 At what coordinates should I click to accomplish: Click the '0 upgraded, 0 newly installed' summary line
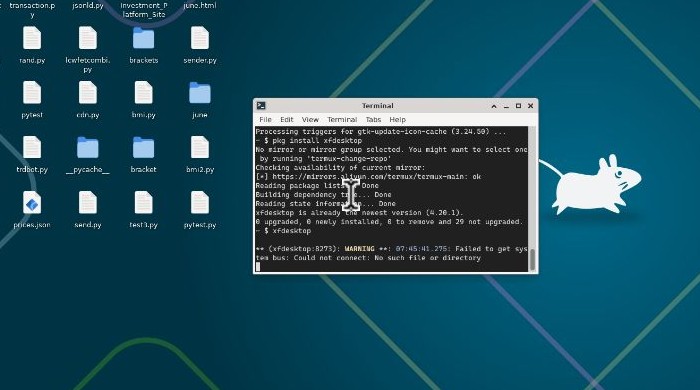coord(388,222)
